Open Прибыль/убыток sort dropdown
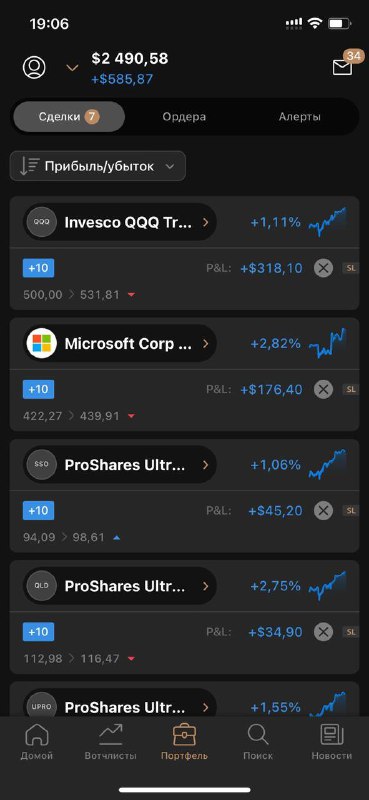This screenshot has height=800, width=369. [x=98, y=166]
